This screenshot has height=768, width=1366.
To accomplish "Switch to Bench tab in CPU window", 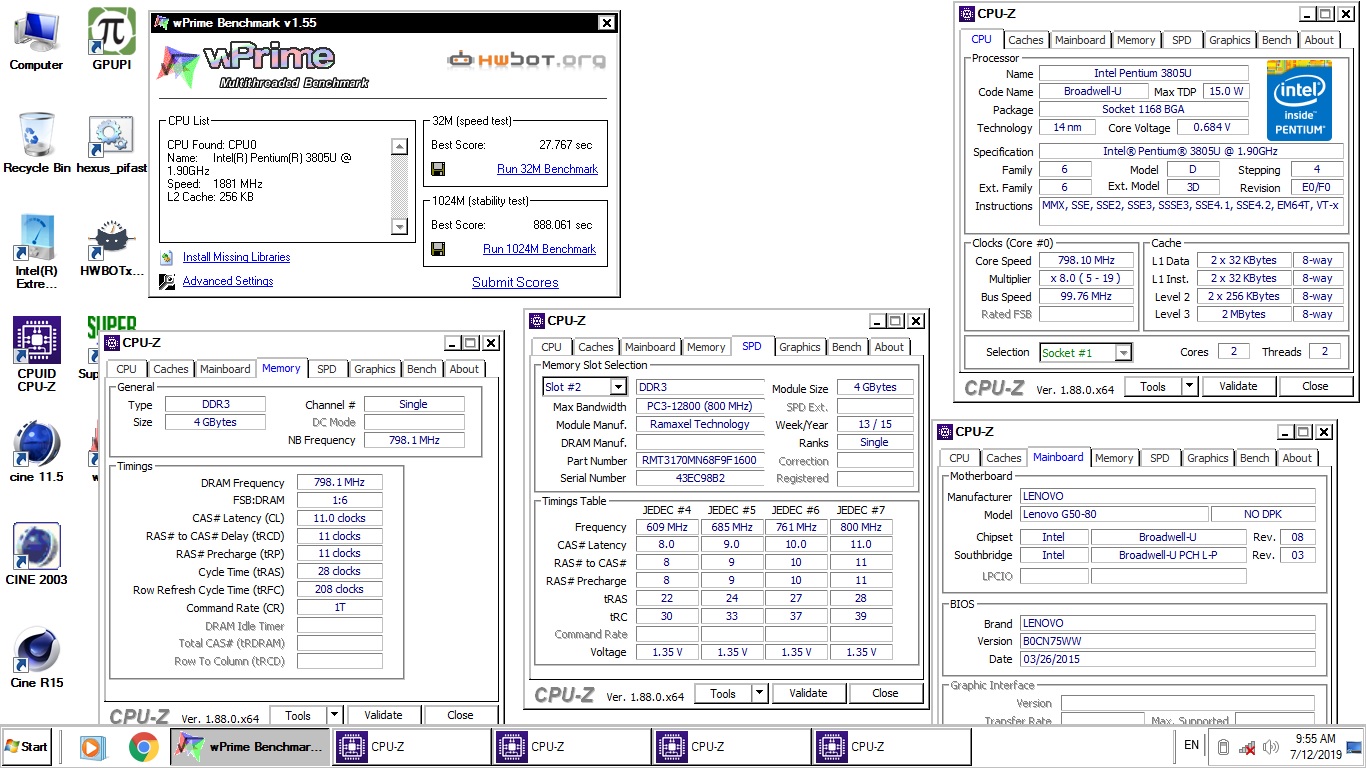I will coord(1276,40).
